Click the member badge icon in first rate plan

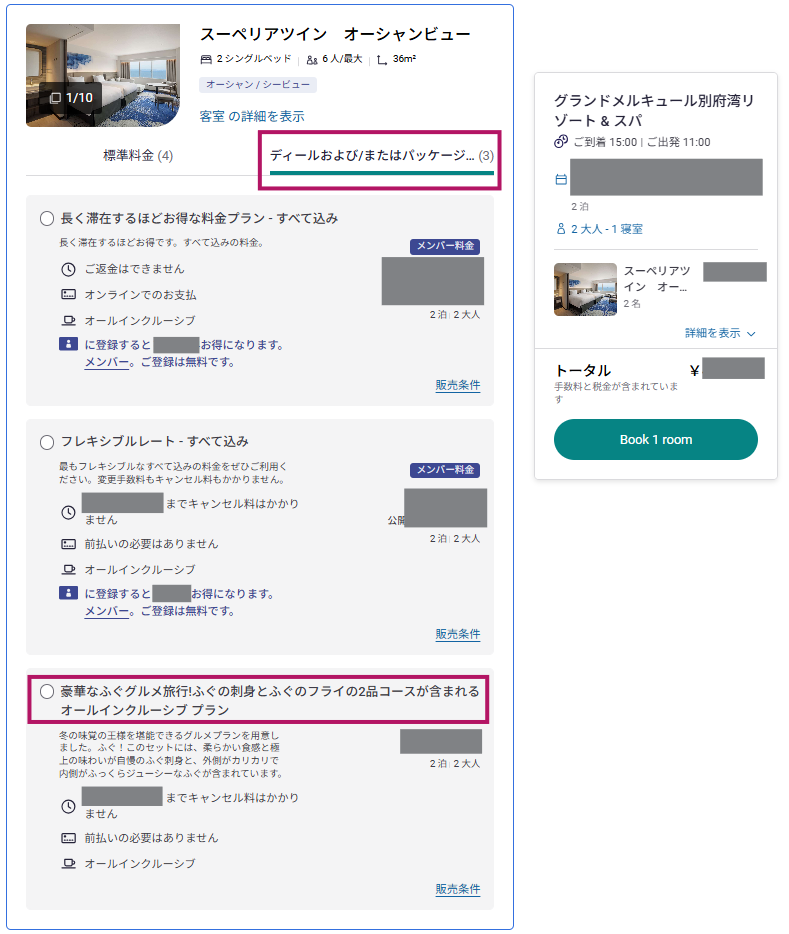(x=68, y=345)
